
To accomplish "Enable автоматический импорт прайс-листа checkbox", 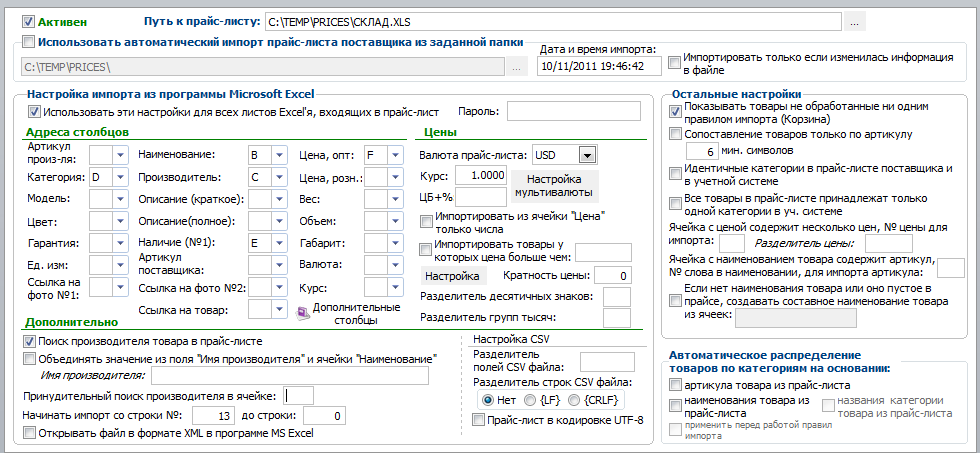I will pos(28,42).
